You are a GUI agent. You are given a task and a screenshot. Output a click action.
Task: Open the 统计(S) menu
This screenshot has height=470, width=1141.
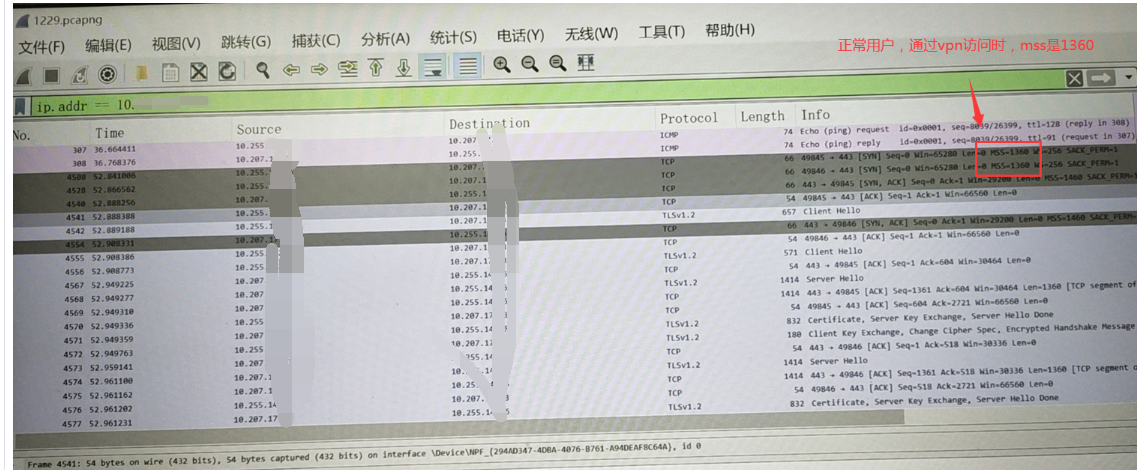[x=453, y=37]
